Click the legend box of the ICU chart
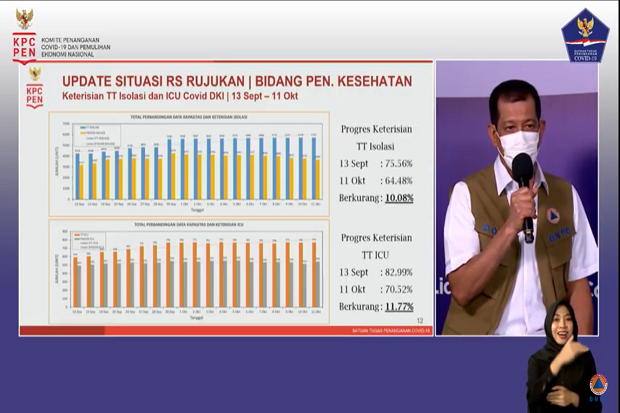 click(x=89, y=241)
